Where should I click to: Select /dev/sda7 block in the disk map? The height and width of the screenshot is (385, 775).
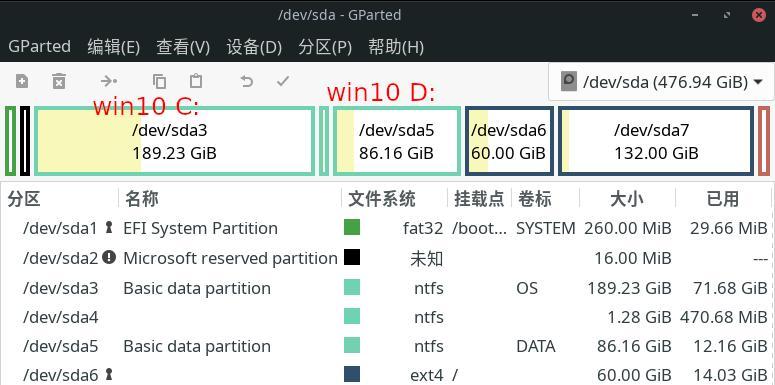coord(656,141)
